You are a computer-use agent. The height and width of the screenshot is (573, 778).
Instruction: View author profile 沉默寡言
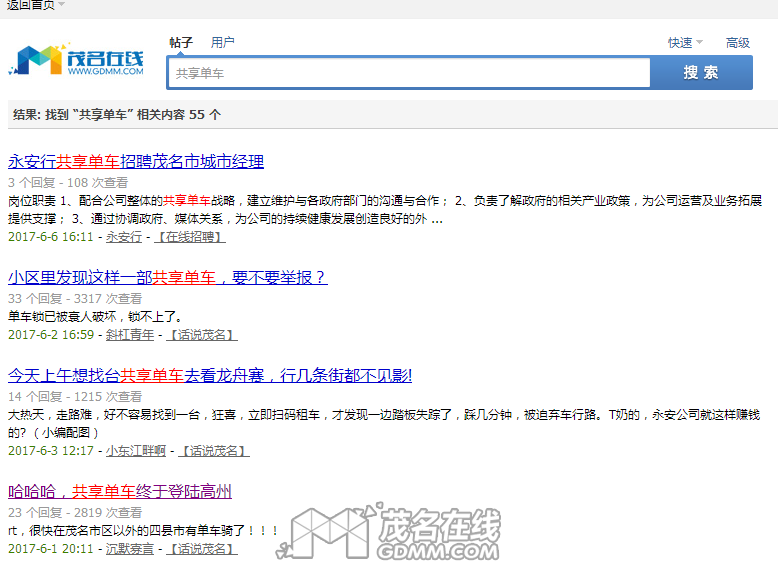[130, 549]
